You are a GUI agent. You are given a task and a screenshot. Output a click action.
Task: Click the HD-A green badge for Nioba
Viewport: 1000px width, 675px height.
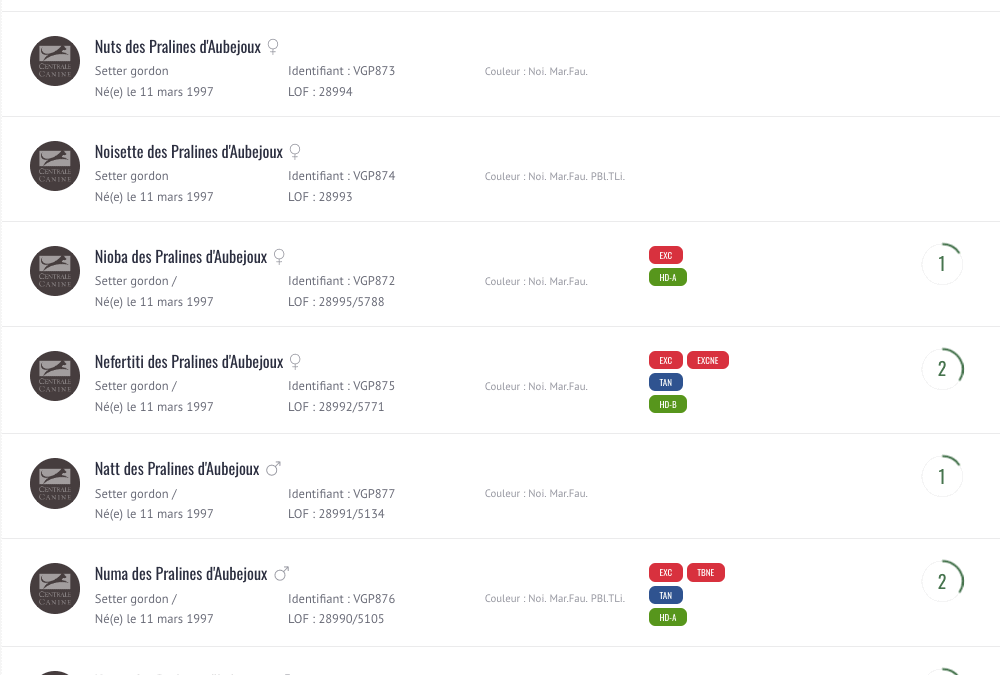pos(668,278)
